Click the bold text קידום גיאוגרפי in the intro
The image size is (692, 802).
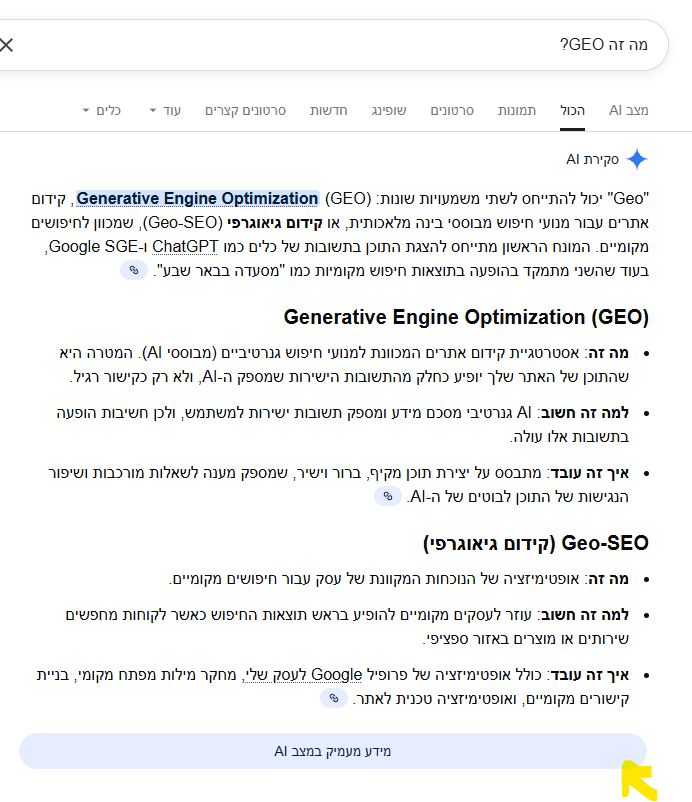(275, 223)
